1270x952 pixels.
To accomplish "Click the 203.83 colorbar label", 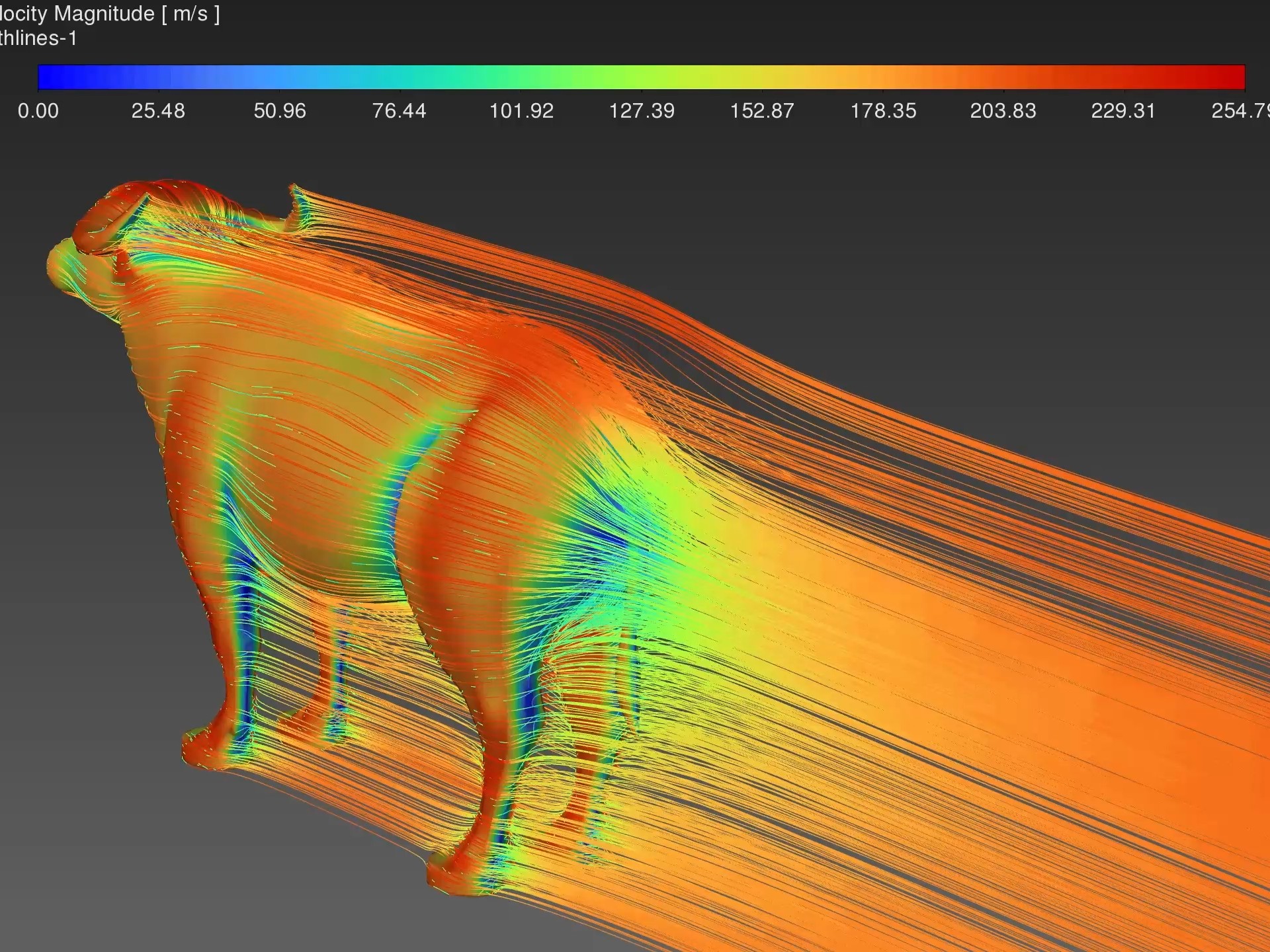I will pyautogui.click(x=1003, y=110).
